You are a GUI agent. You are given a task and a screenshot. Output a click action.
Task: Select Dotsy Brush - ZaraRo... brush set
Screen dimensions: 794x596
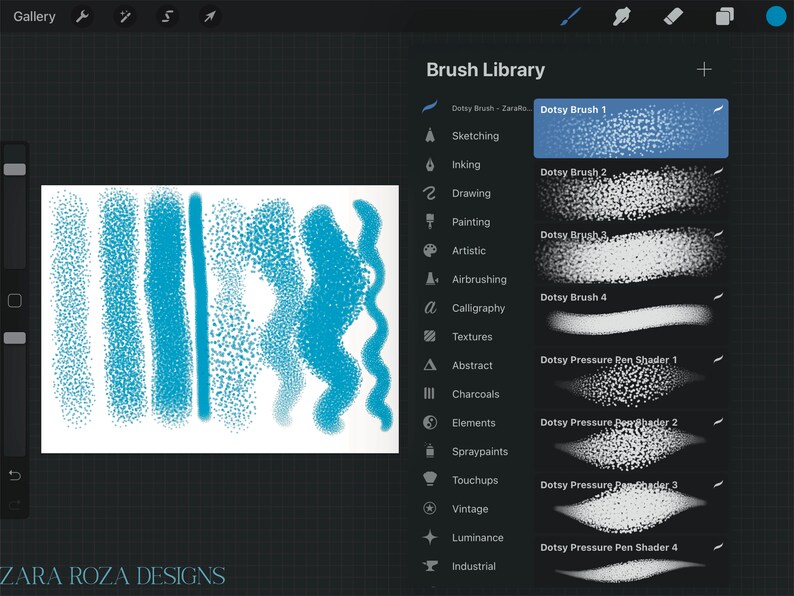(477, 107)
